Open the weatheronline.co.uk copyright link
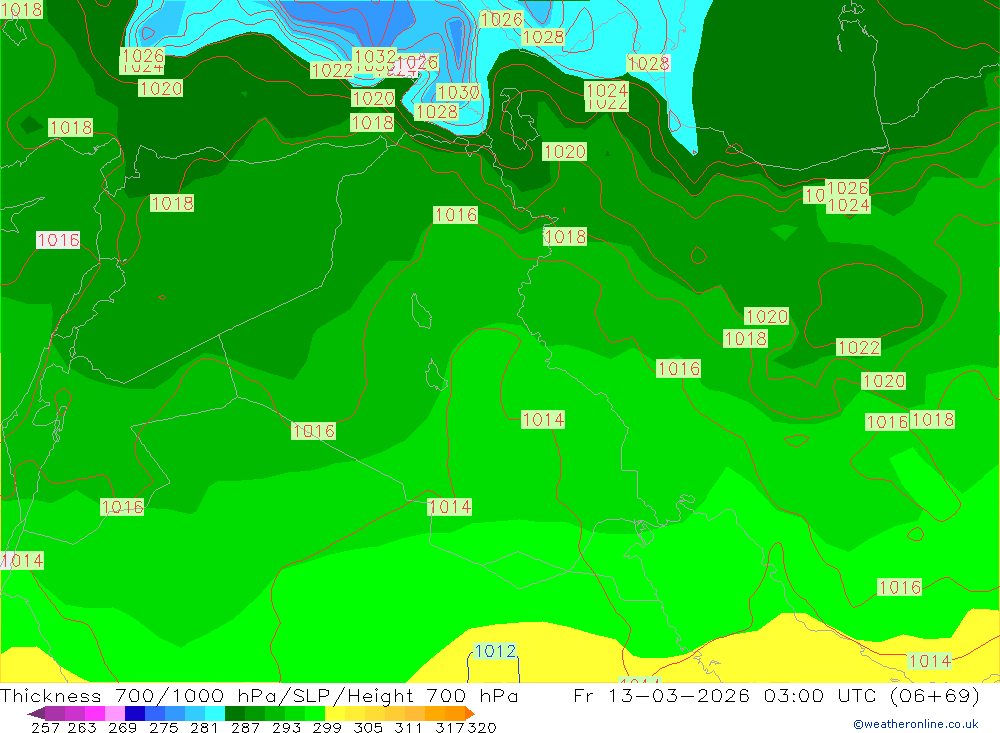This screenshot has width=1000, height=733. click(915, 724)
